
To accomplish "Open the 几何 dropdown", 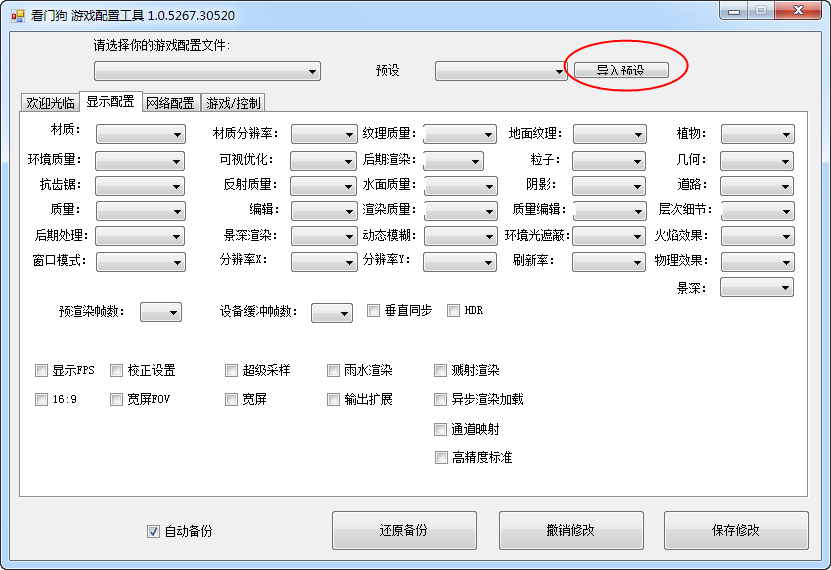I will pyautogui.click(x=757, y=161).
